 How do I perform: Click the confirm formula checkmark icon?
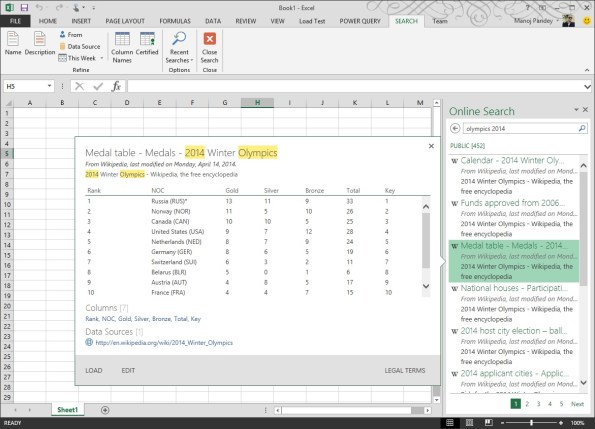coord(98,86)
